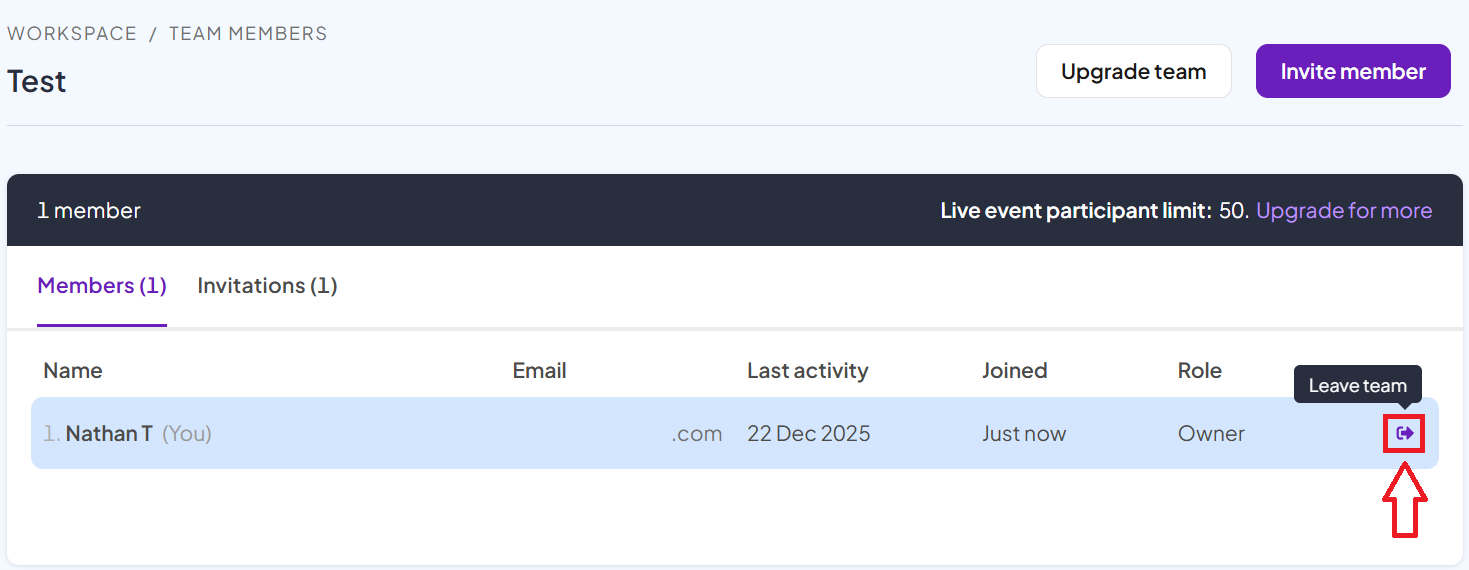Click the Email column header
This screenshot has height=570, width=1469.
(x=539, y=371)
